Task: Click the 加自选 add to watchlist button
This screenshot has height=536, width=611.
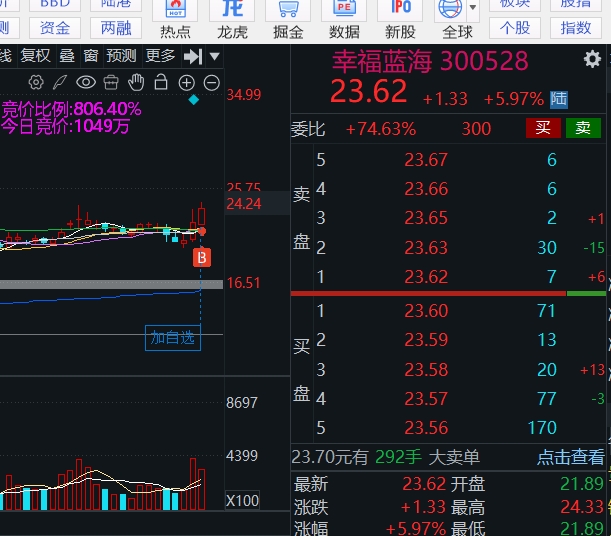Action: coord(173,338)
